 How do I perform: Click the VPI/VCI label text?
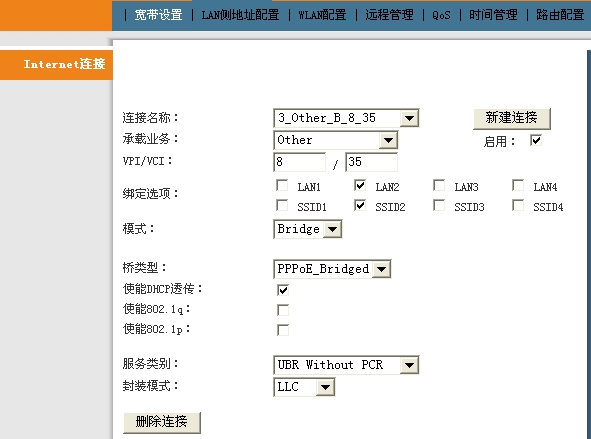147,161
